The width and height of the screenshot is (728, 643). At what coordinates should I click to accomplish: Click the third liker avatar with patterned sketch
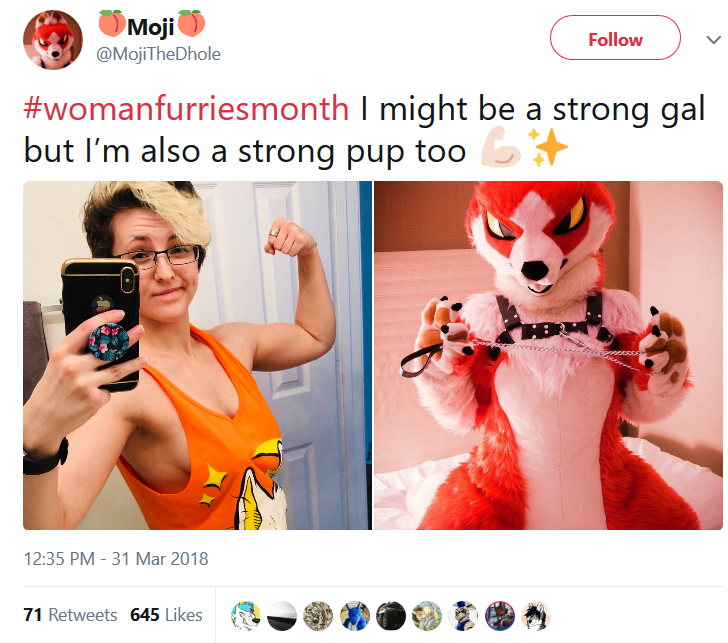coord(318,616)
